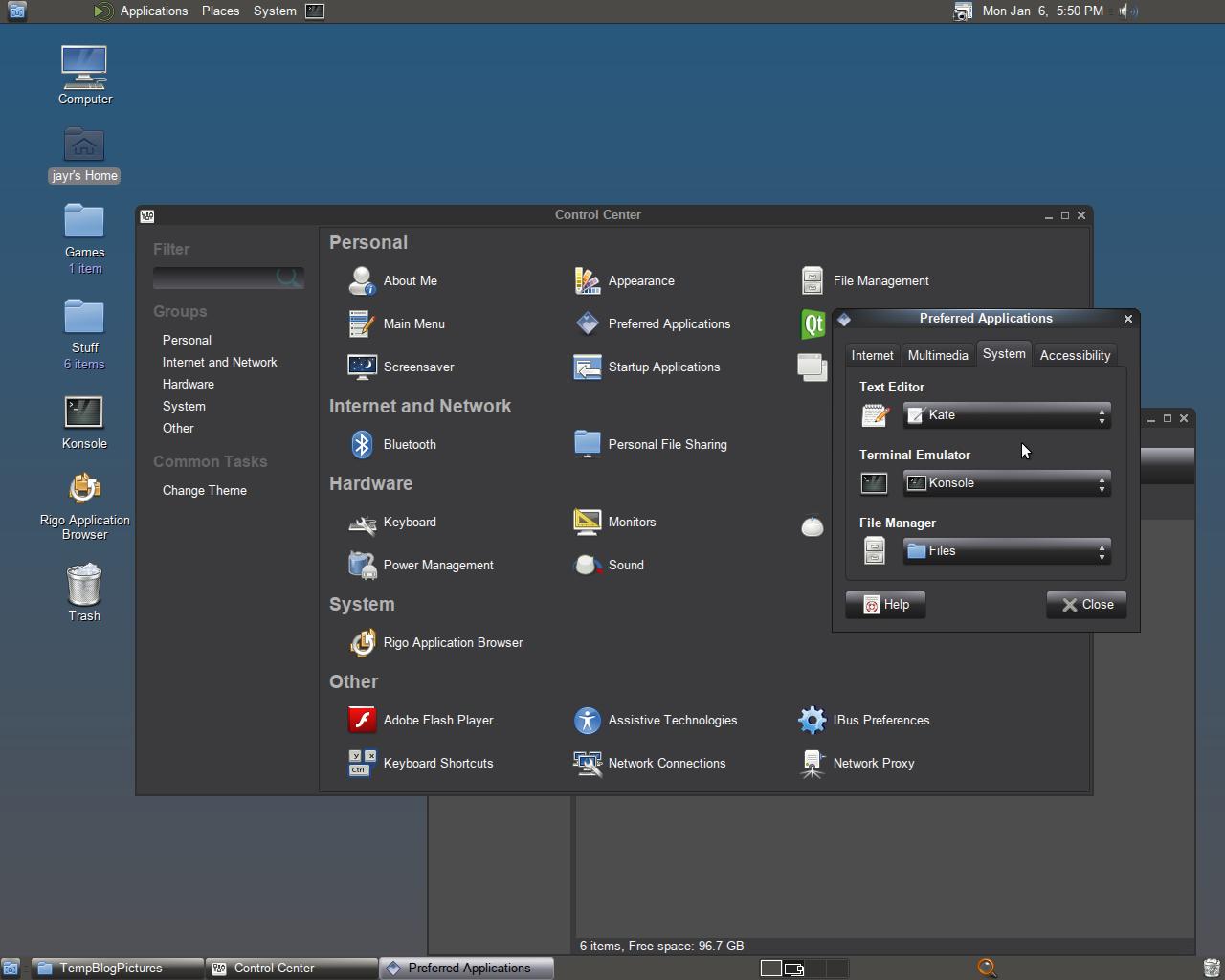Click the Filter search field
The height and width of the screenshot is (980, 1225).
point(229,278)
